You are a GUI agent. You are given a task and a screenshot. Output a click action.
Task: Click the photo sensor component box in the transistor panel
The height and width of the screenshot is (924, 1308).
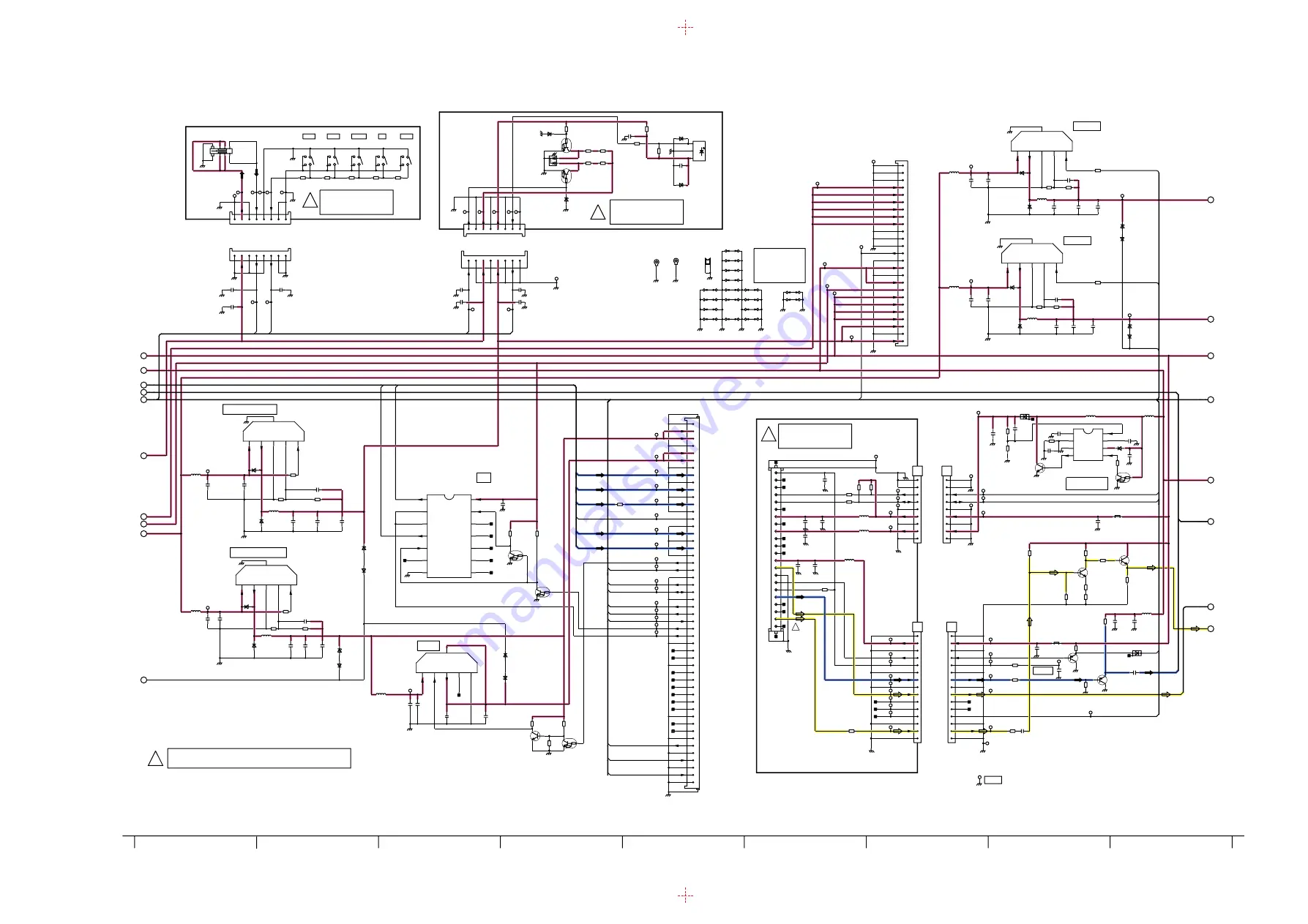pyautogui.click(x=699, y=151)
